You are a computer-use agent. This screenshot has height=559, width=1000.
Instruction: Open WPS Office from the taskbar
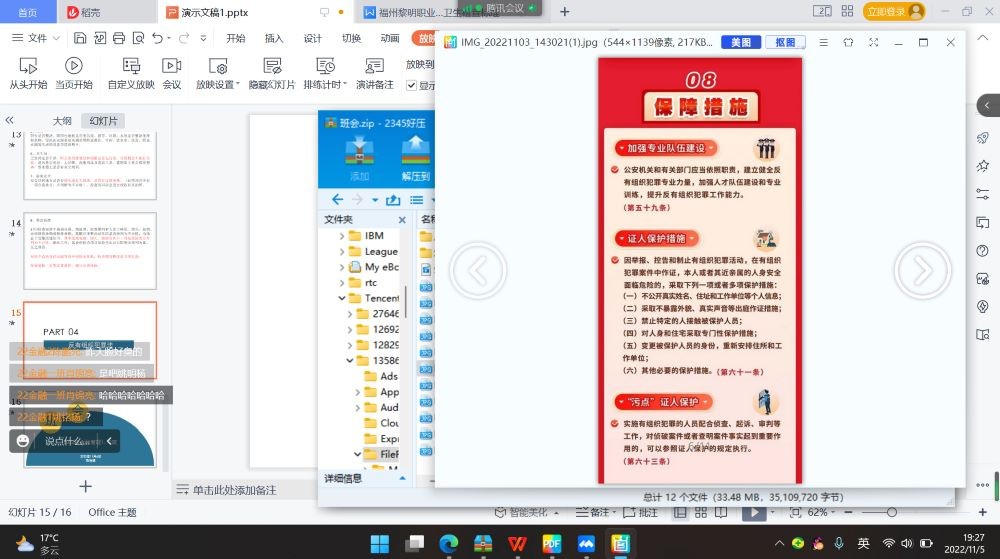point(517,544)
